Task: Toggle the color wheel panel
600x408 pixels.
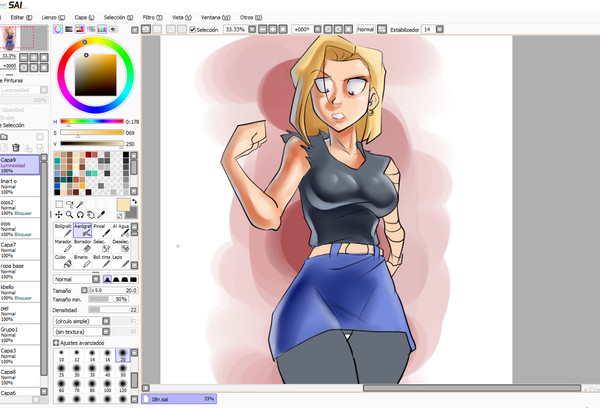Action: (x=58, y=29)
